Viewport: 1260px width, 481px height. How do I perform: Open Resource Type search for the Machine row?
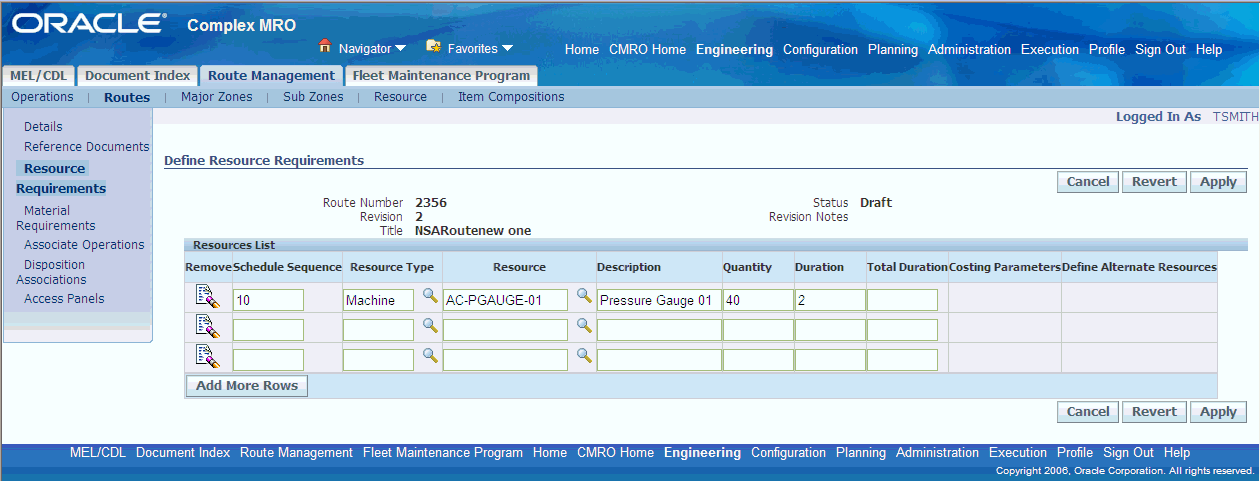(430, 296)
